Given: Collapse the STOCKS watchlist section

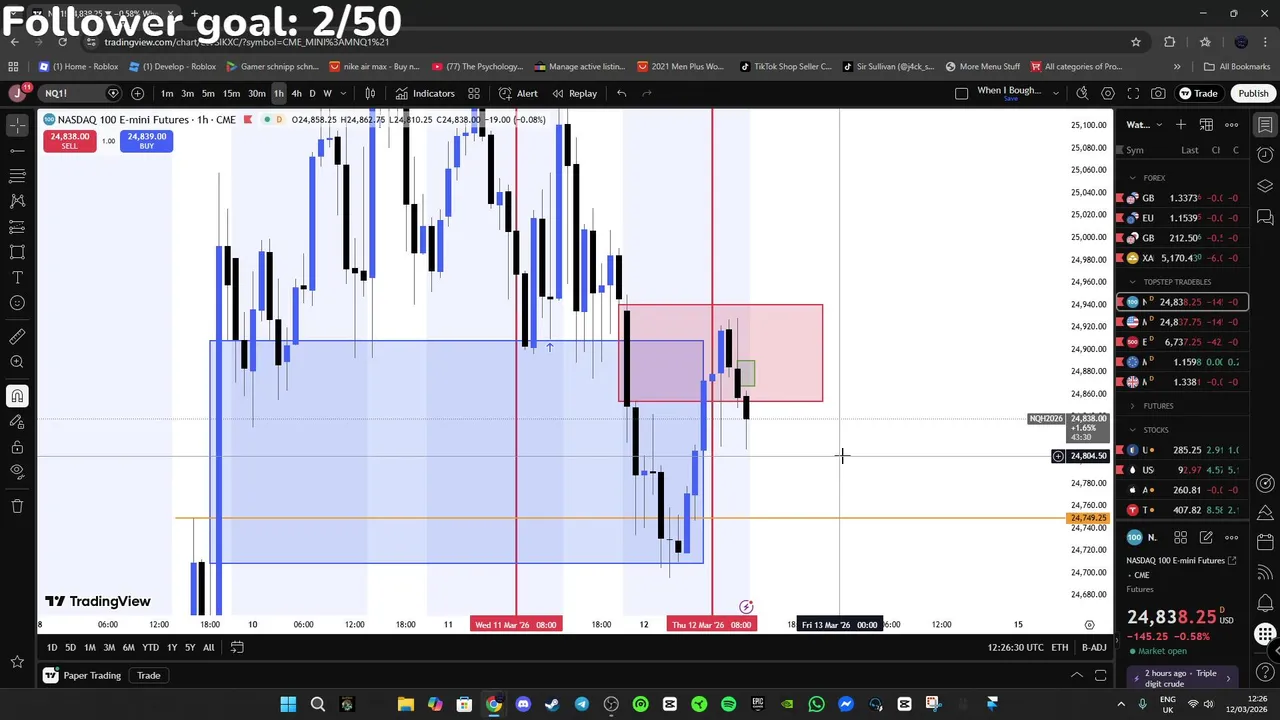Looking at the screenshot, I should point(1132,430).
